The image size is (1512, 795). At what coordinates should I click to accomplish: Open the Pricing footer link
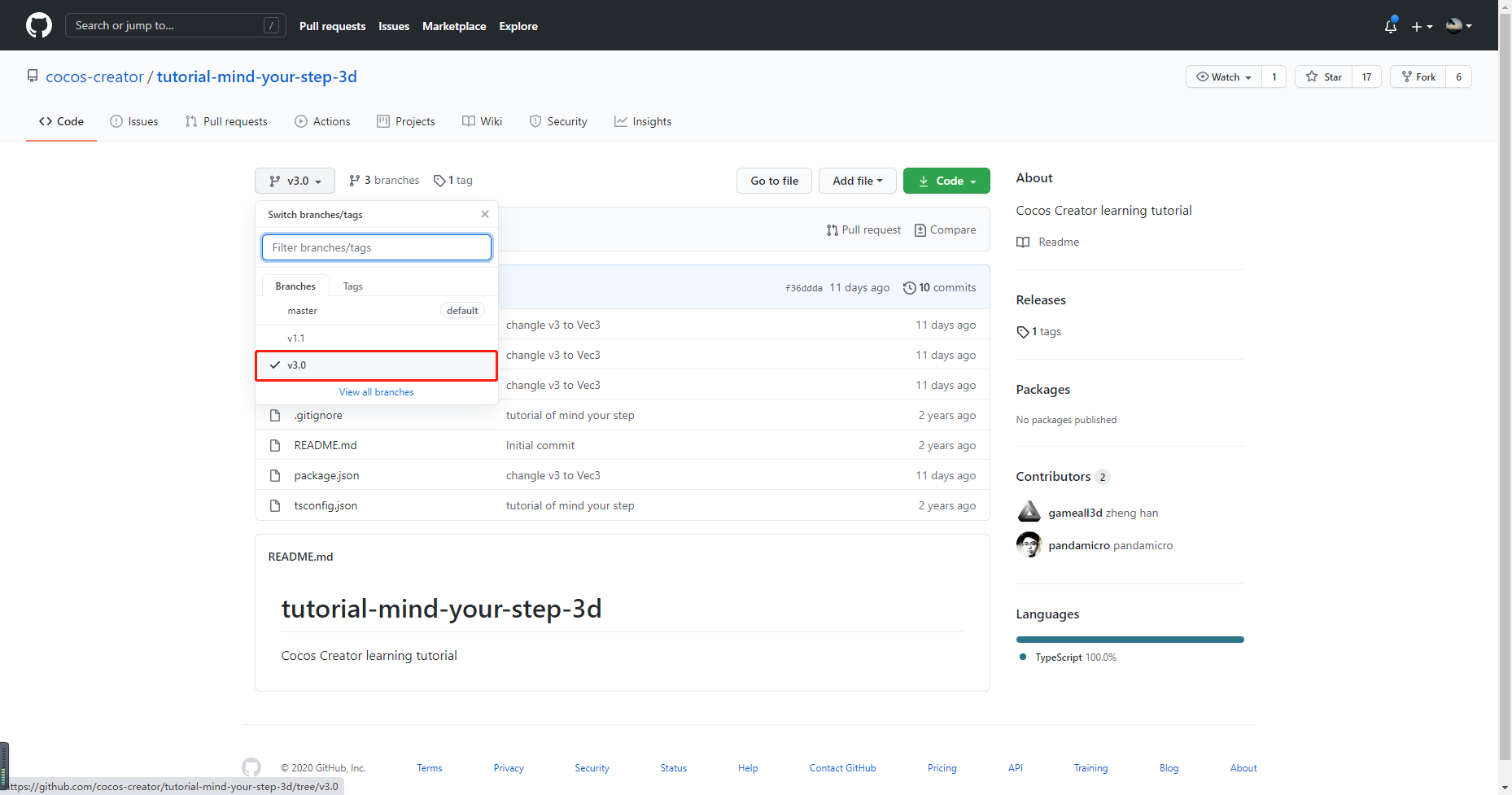pos(942,768)
